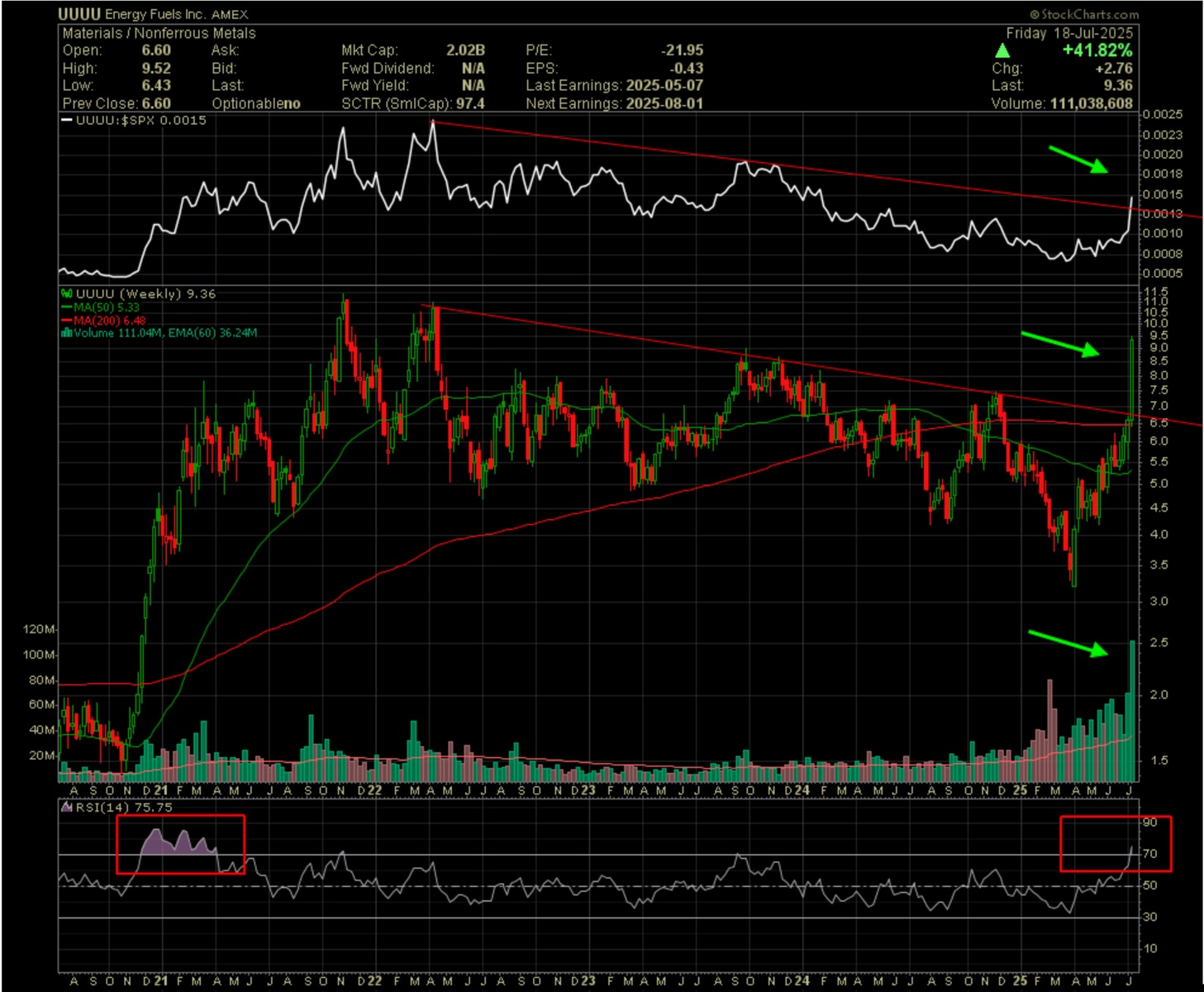Click the SCTR (SmlCap) value 97.4

(x=470, y=104)
